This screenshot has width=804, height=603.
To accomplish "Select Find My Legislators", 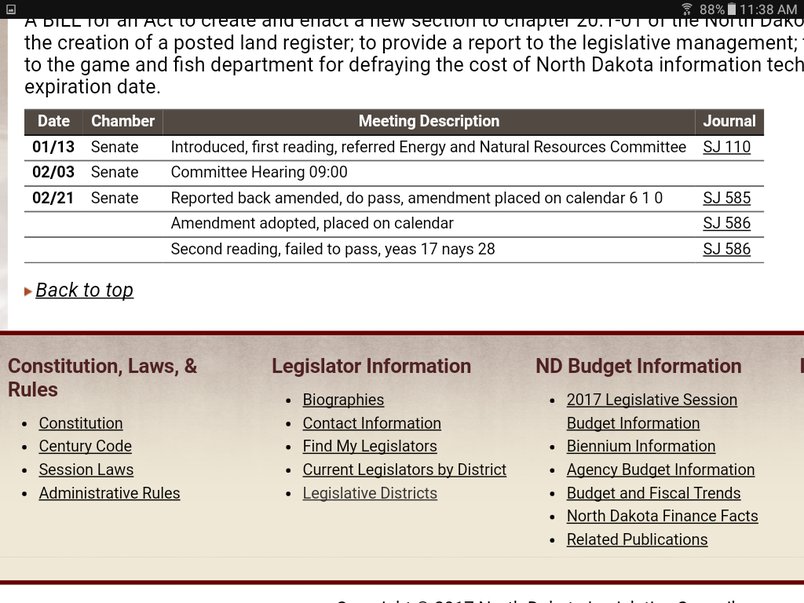I will (x=369, y=446).
